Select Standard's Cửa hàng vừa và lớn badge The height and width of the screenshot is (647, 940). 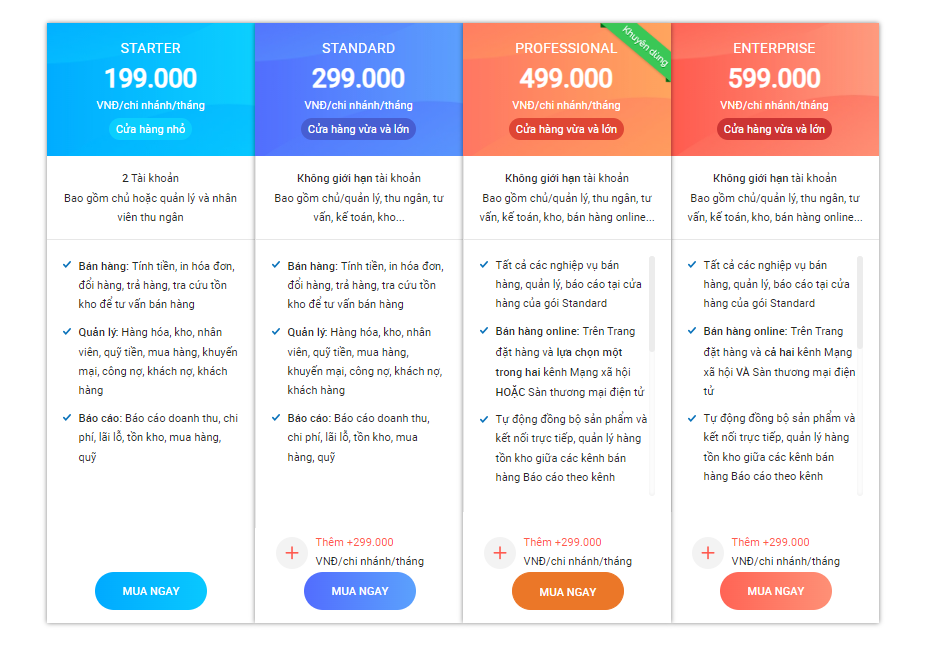tap(358, 129)
